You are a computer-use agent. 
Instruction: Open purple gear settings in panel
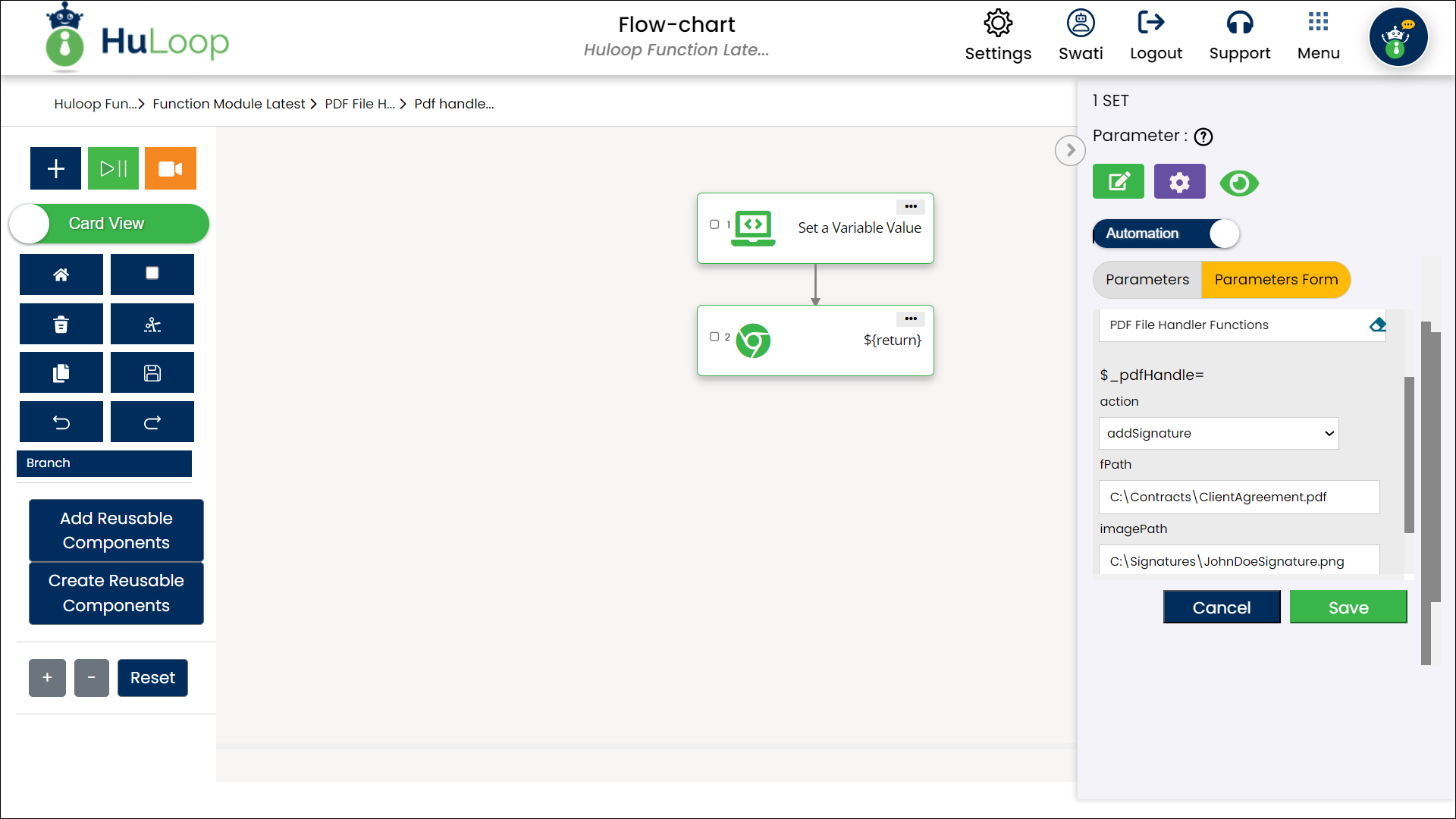[x=1180, y=182]
